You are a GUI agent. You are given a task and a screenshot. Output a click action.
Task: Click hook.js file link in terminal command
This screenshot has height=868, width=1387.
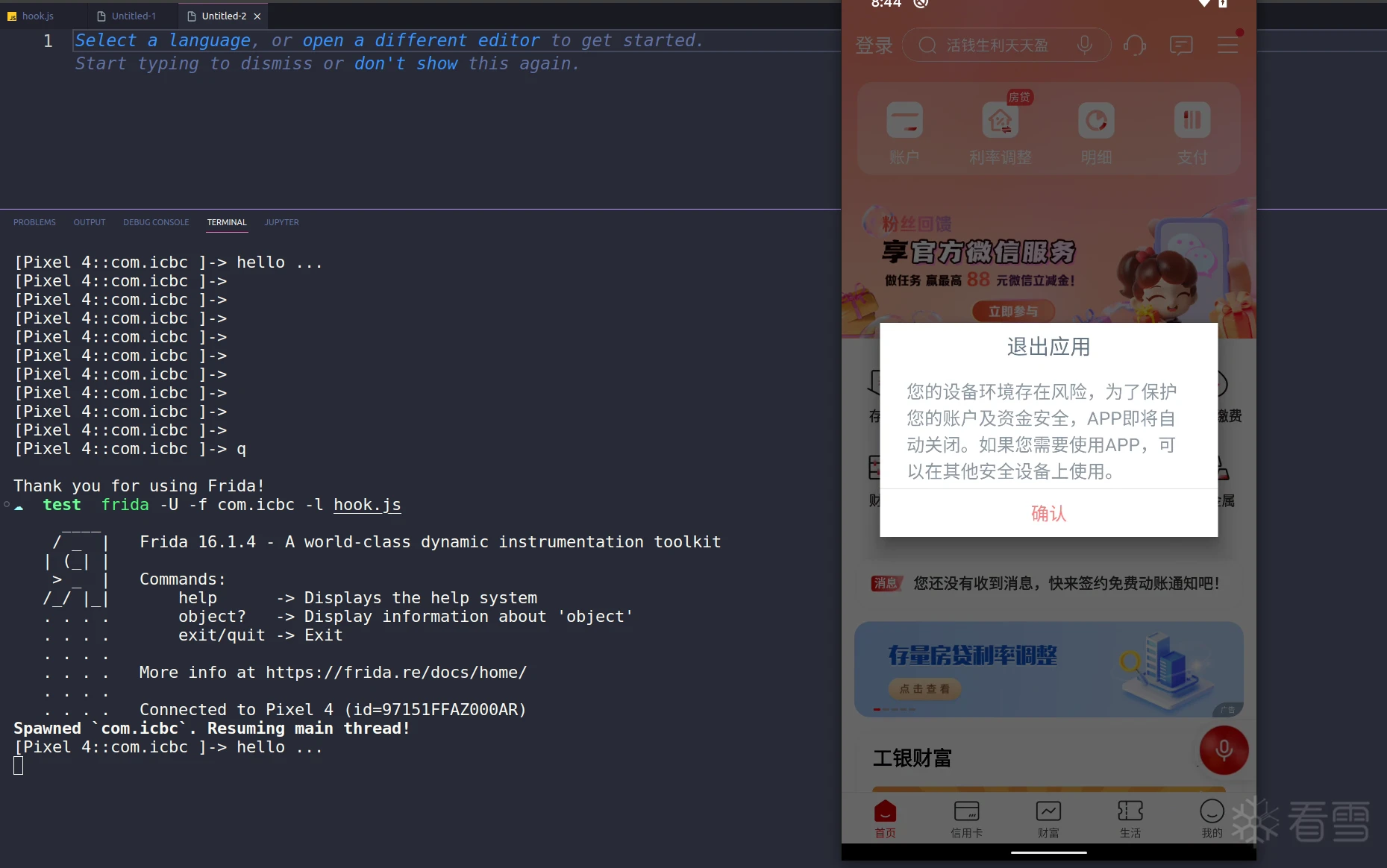367,505
